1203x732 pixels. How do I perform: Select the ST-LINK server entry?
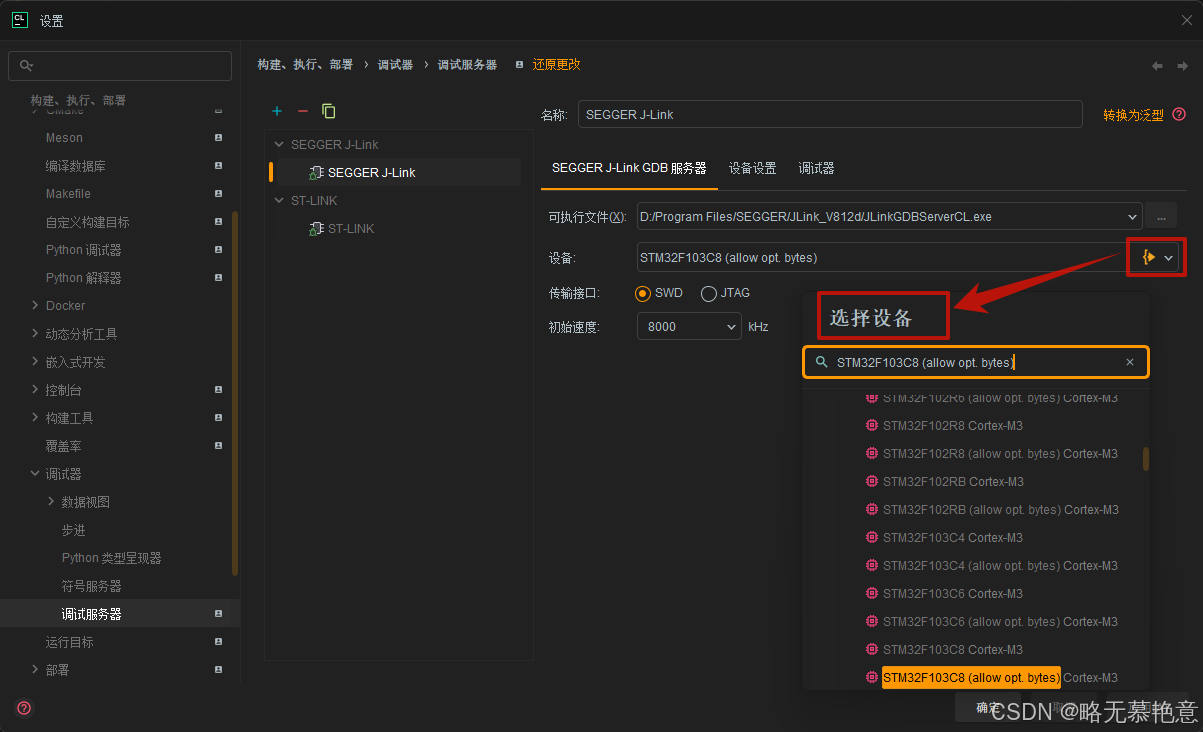pos(351,229)
